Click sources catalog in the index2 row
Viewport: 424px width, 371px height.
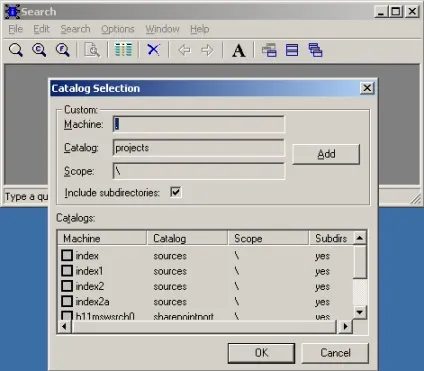(170, 287)
